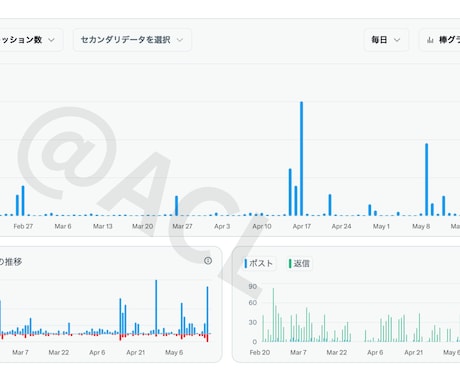Image resolution: width=460 pixels, height=380 pixels.
Task: Click the 'Mar 13' axis label
Action: 103,226
